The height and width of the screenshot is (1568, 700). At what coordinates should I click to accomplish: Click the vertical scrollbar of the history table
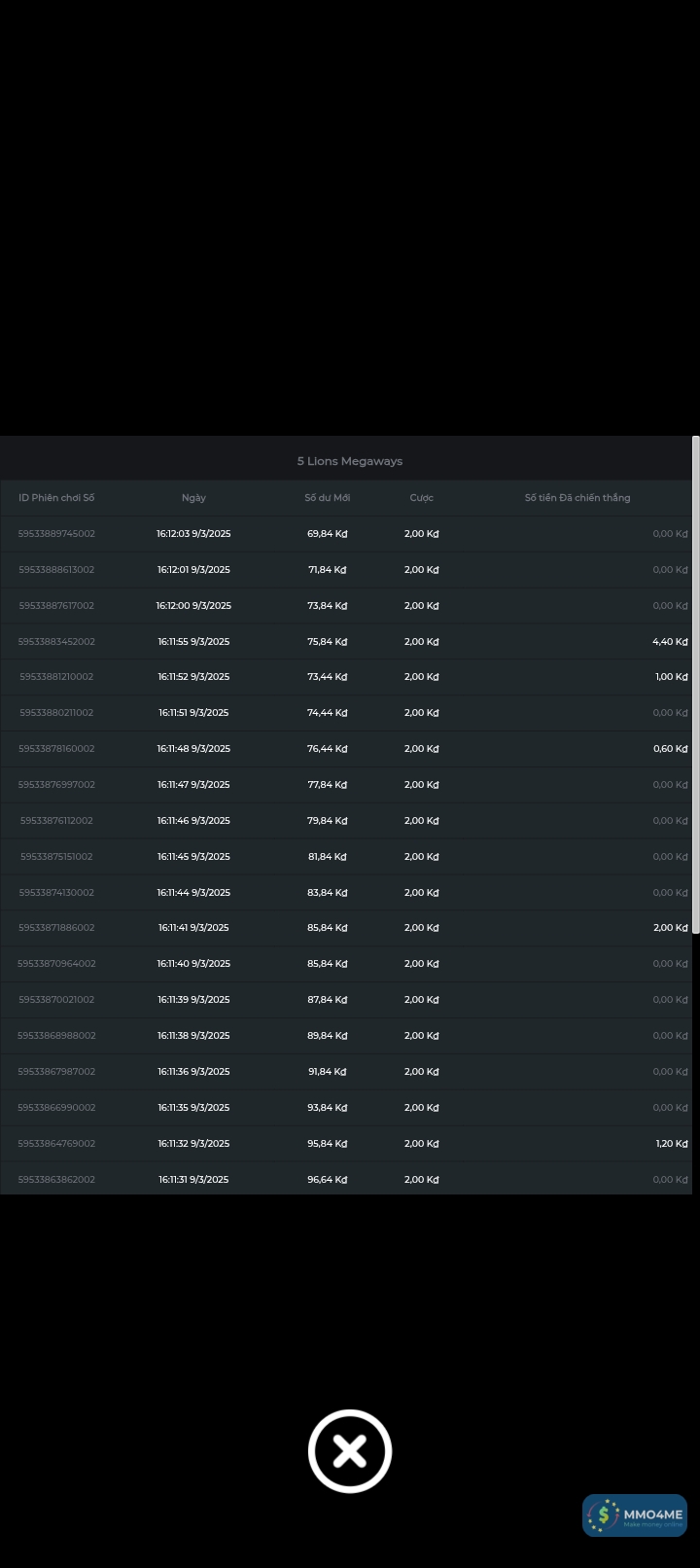pyautogui.click(x=695, y=681)
